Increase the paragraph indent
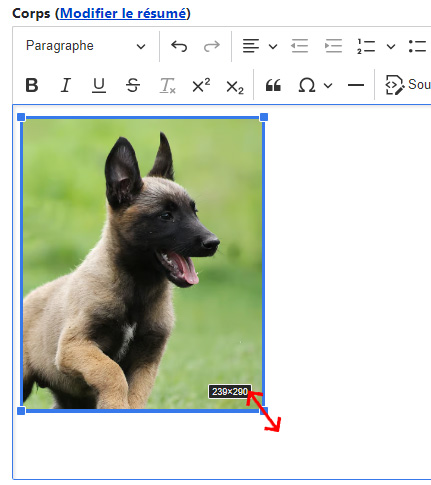The width and height of the screenshot is (431, 485). [x=333, y=46]
